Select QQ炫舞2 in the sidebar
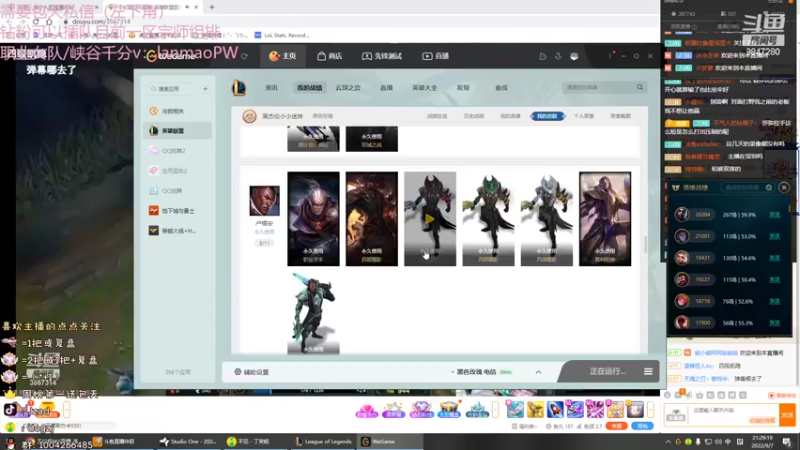 pos(178,151)
